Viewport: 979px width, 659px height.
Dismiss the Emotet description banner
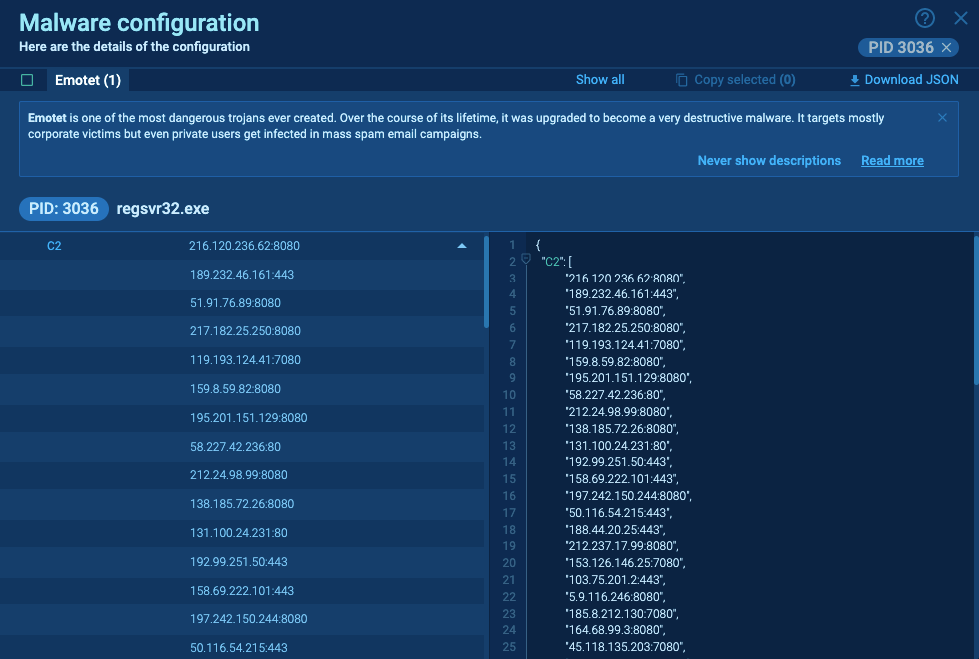coord(942,118)
